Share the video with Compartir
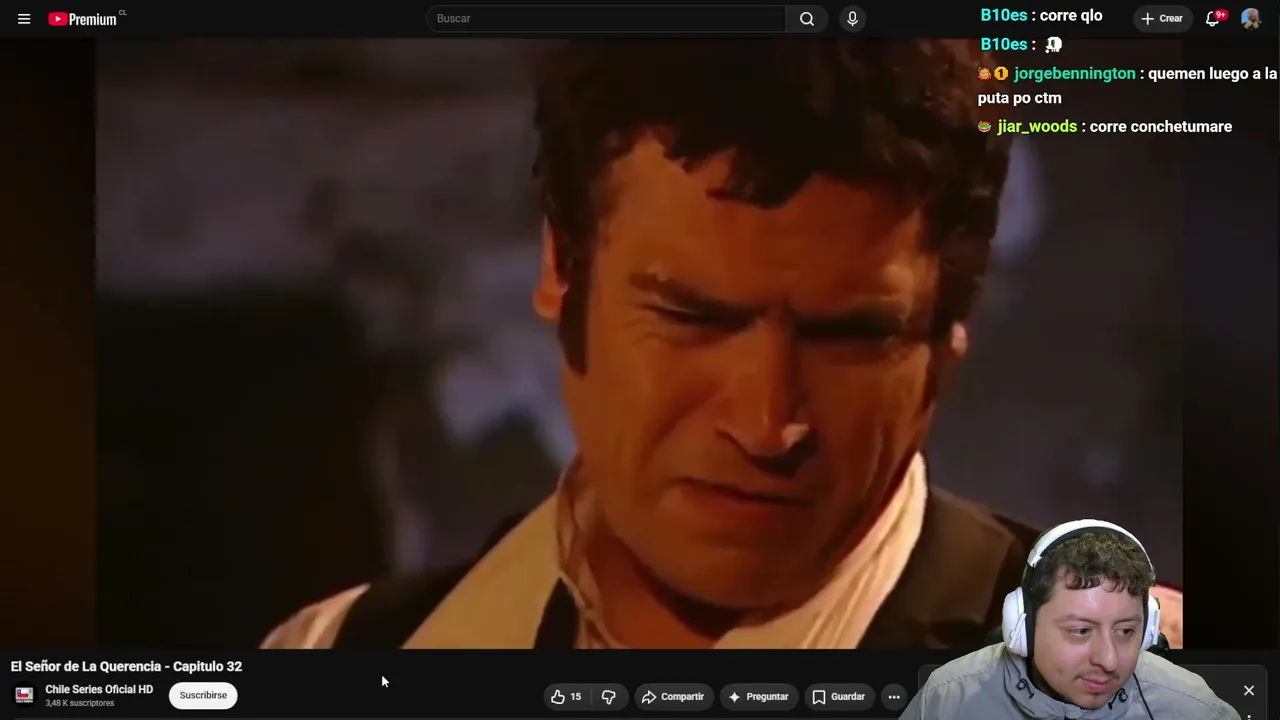Viewport: 1280px width, 720px height. tap(673, 697)
